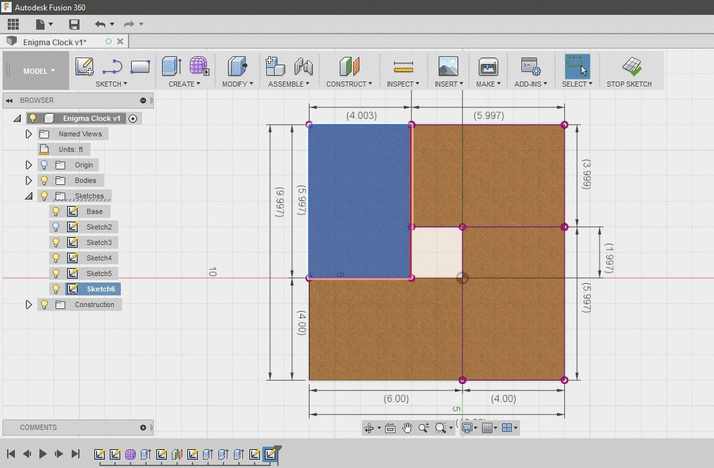The image size is (714, 468).
Task: Click the Make 3D print icon
Action: [x=488, y=66]
